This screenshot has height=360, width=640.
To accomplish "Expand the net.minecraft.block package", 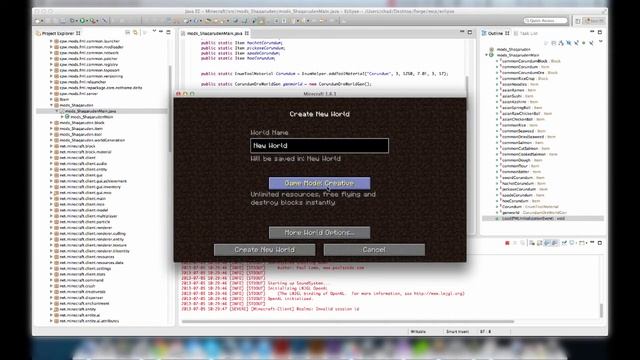I will coord(51,146).
